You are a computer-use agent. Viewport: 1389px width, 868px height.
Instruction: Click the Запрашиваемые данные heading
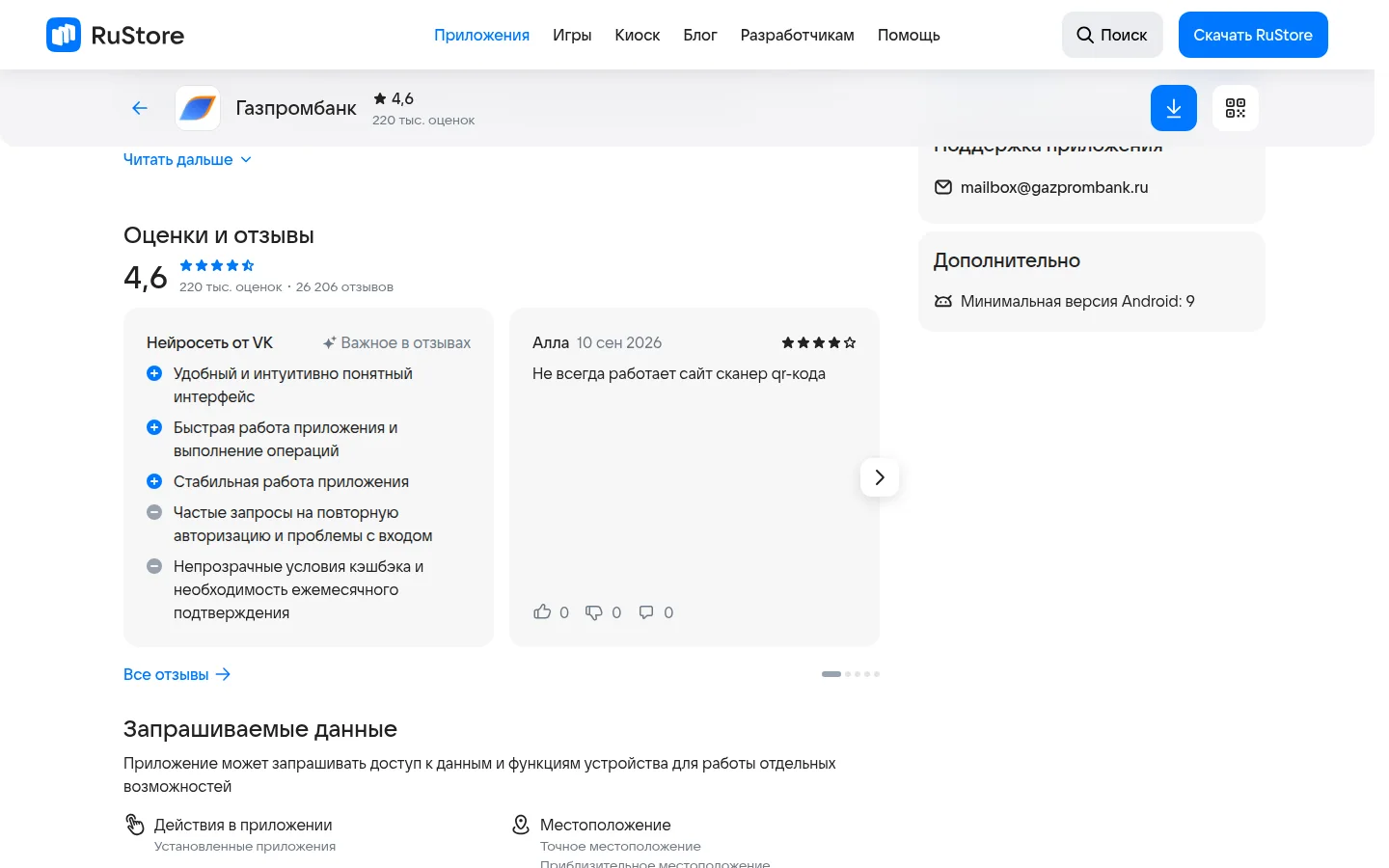click(260, 729)
